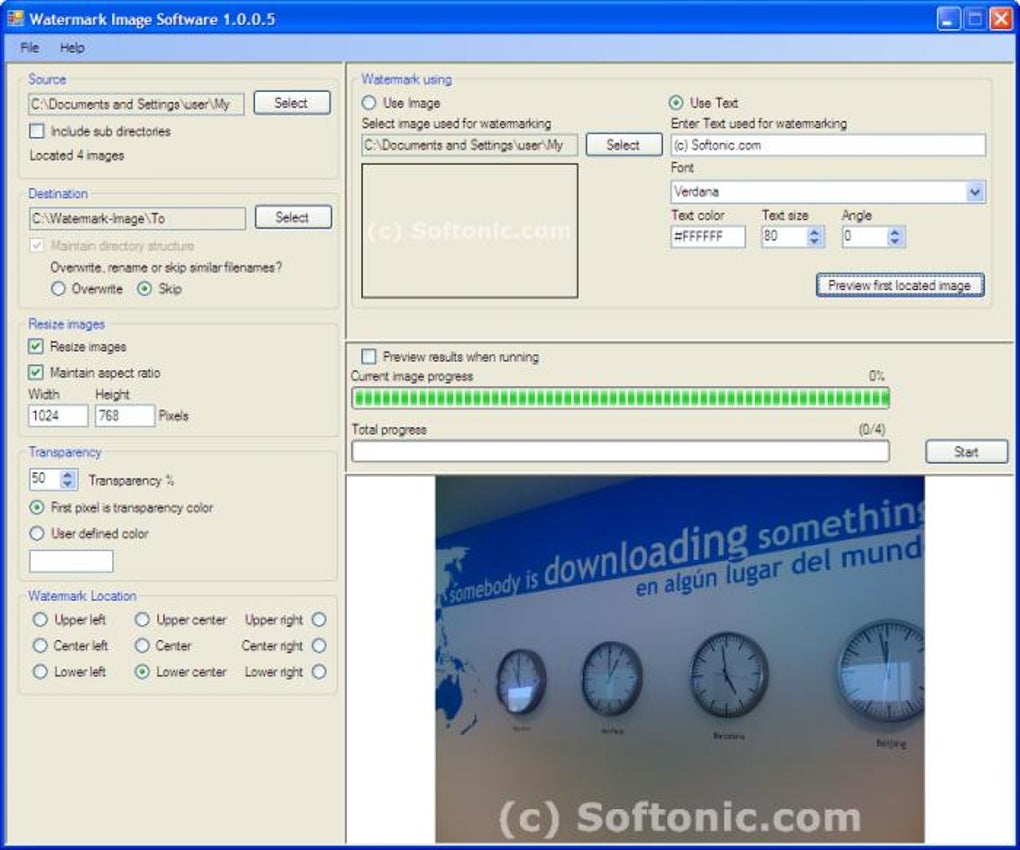The height and width of the screenshot is (850, 1020).
Task: Click the Watermark Image Software title bar icon
Action: point(15,18)
